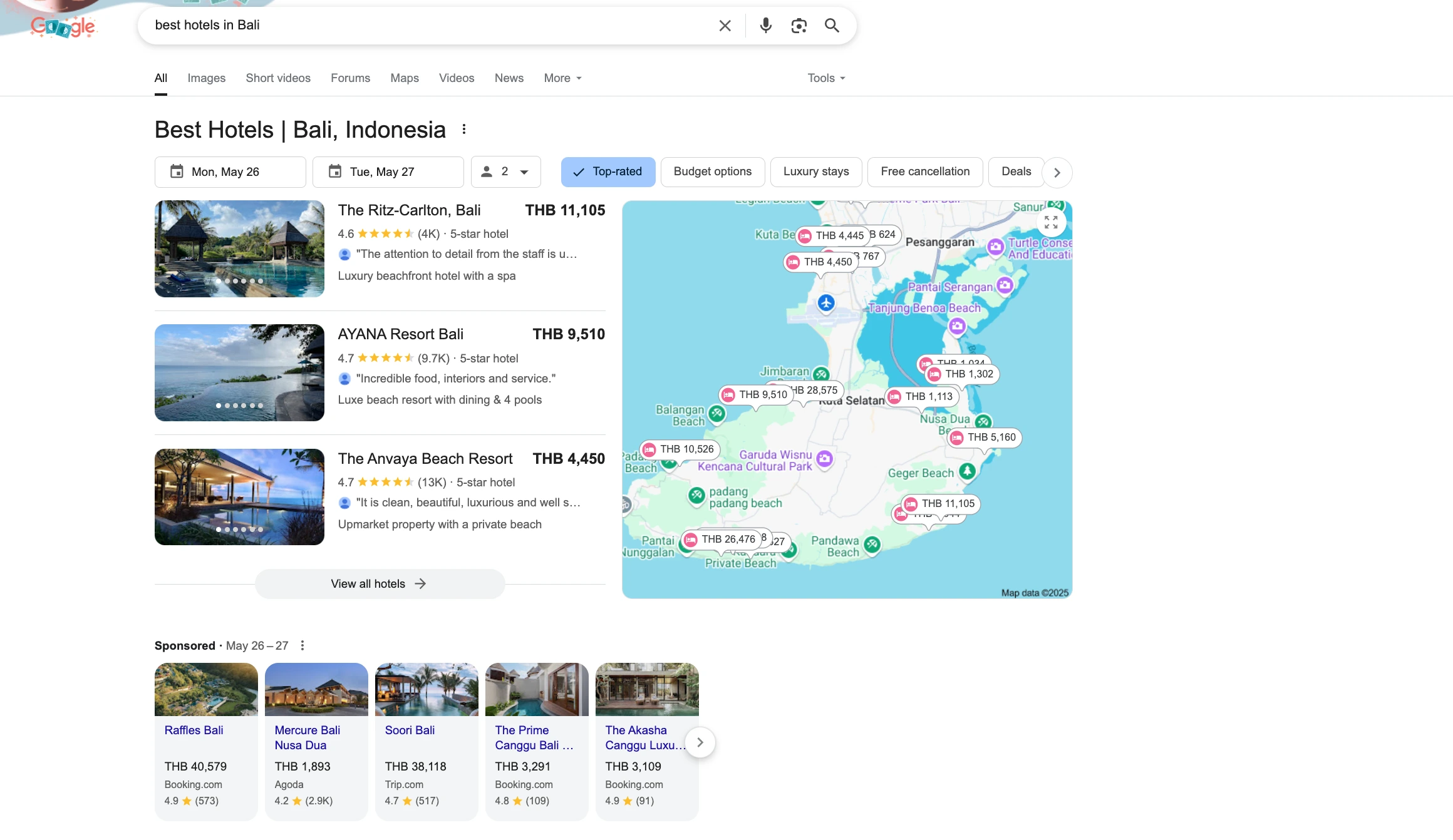Enable the Free cancellation filter
The height and width of the screenshot is (840, 1453).
pyautogui.click(x=925, y=172)
